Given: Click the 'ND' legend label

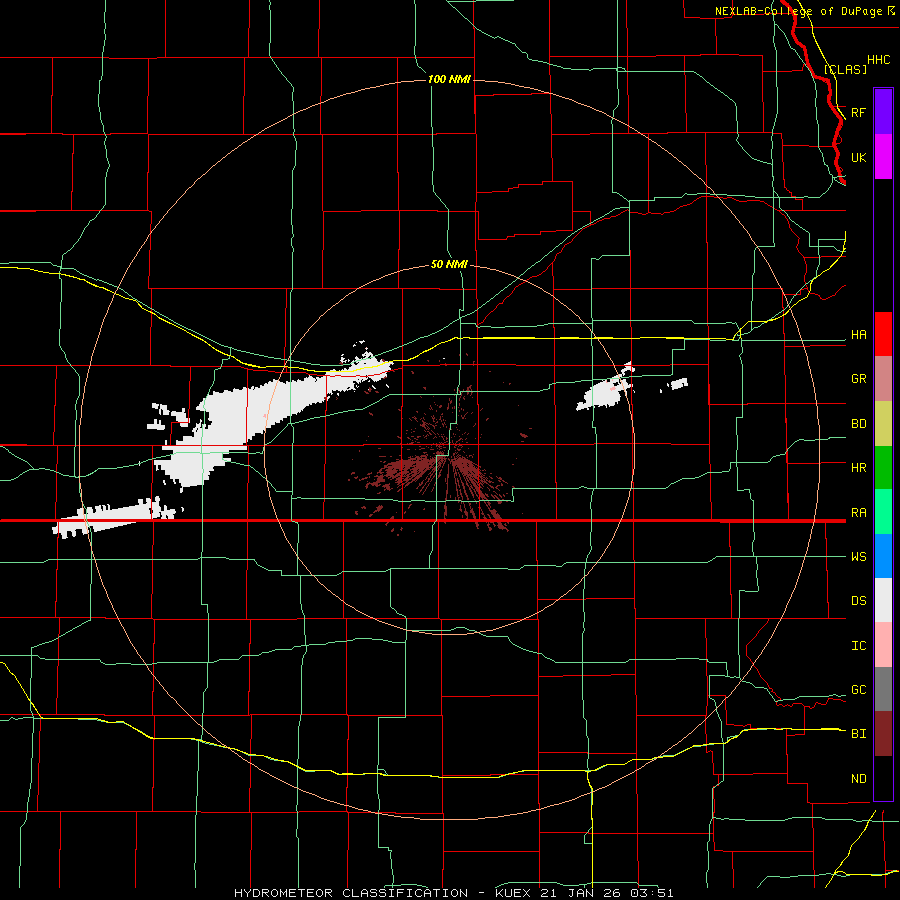Looking at the screenshot, I should [858, 779].
